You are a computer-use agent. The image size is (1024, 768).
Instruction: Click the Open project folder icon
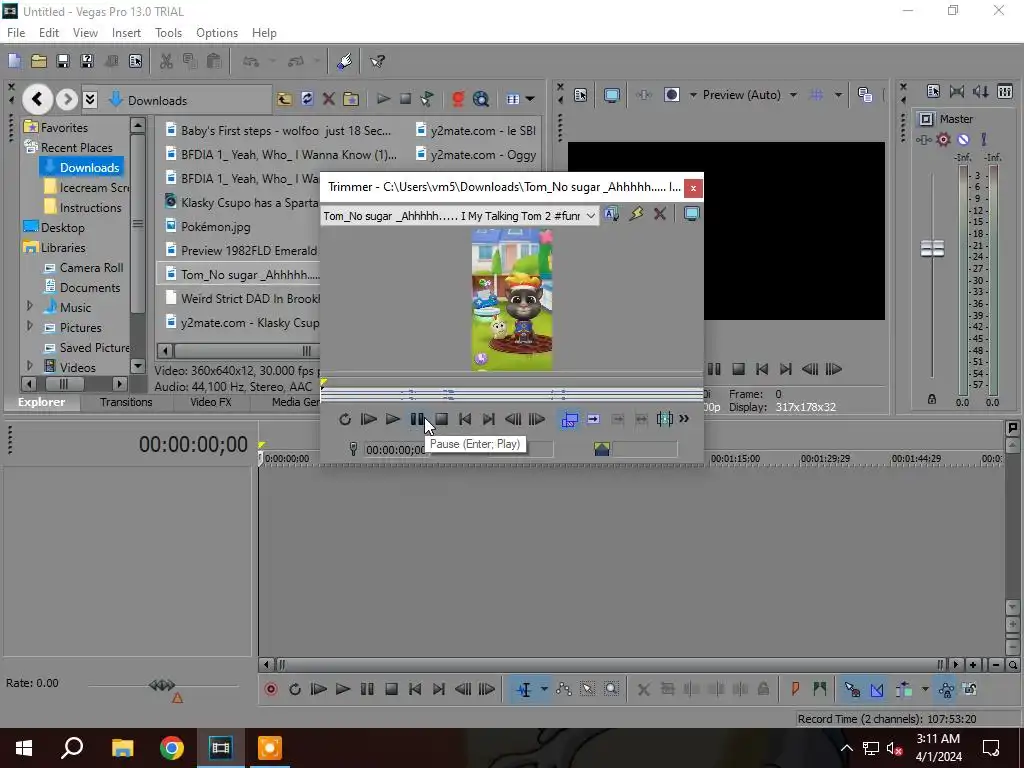pos(39,61)
